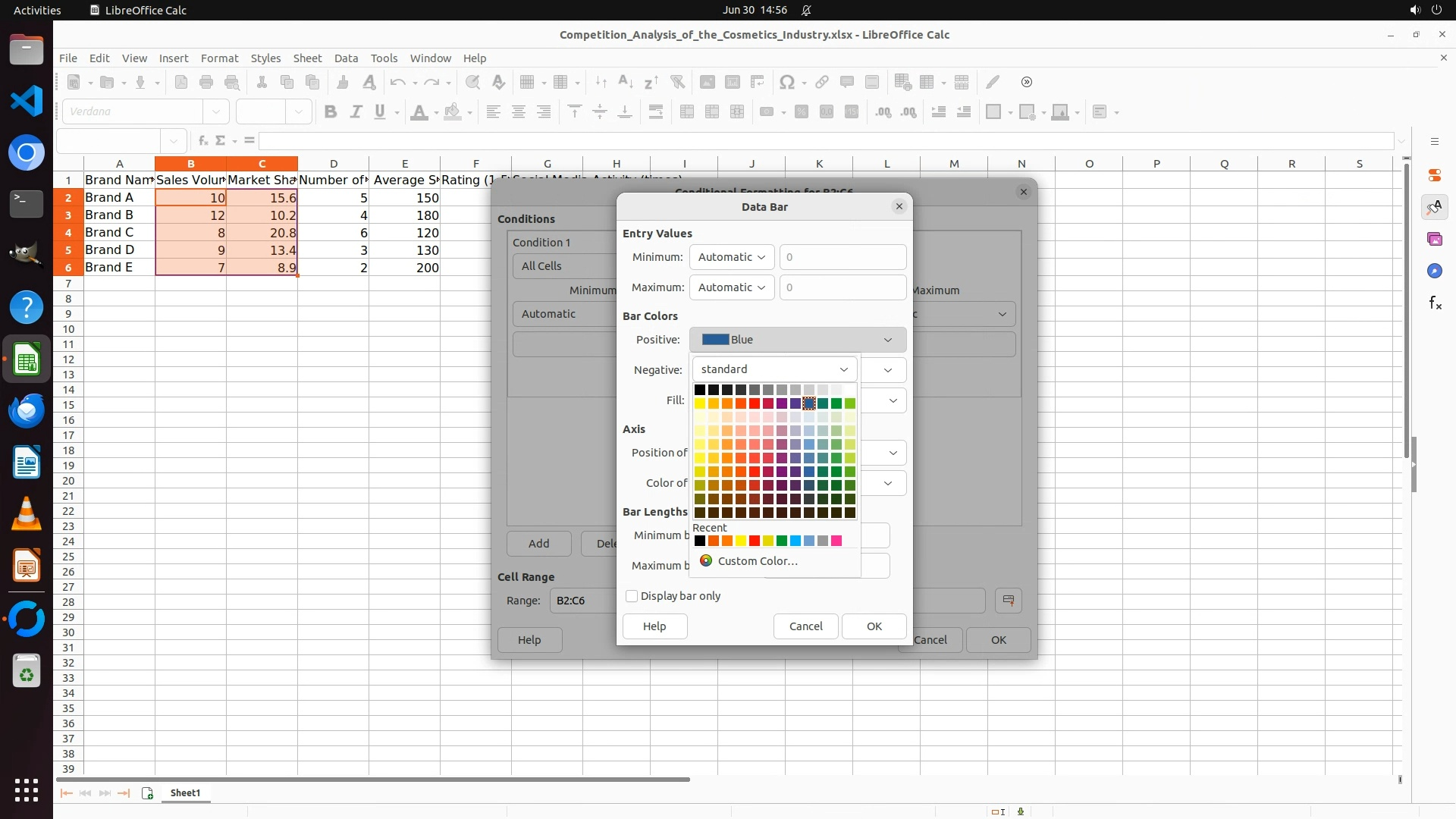Screen dimensions: 1456x819
Task: Open the Format menu
Action: coord(219,58)
